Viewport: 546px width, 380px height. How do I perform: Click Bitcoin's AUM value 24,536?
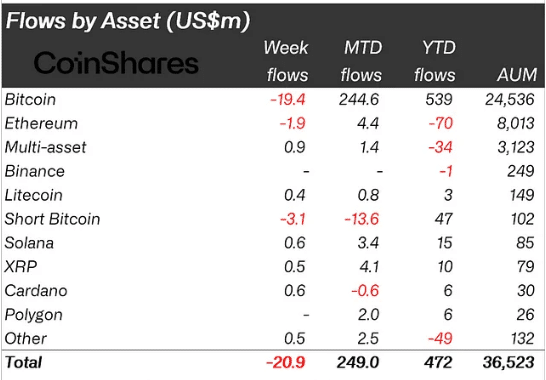point(509,100)
